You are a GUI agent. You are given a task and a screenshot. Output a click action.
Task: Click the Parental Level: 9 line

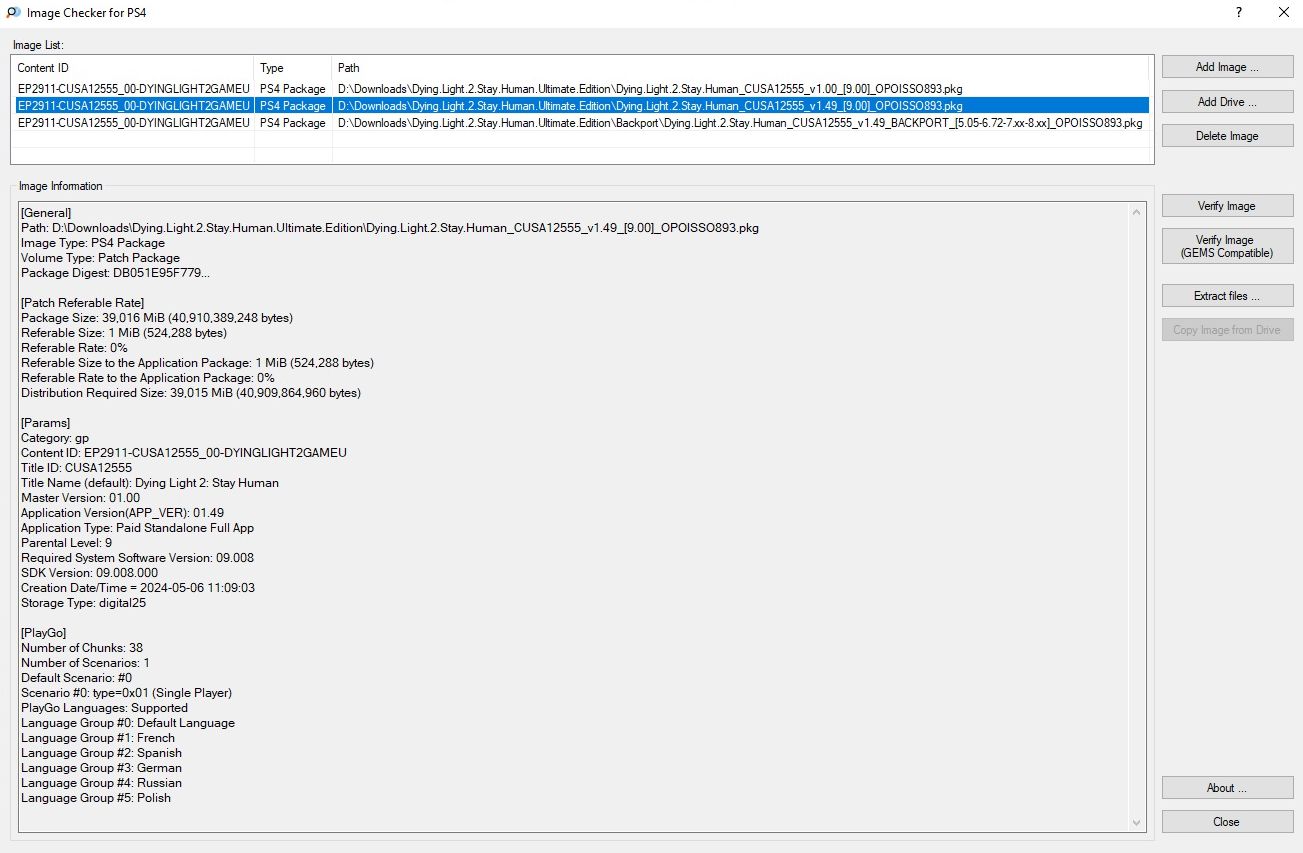click(x=67, y=543)
